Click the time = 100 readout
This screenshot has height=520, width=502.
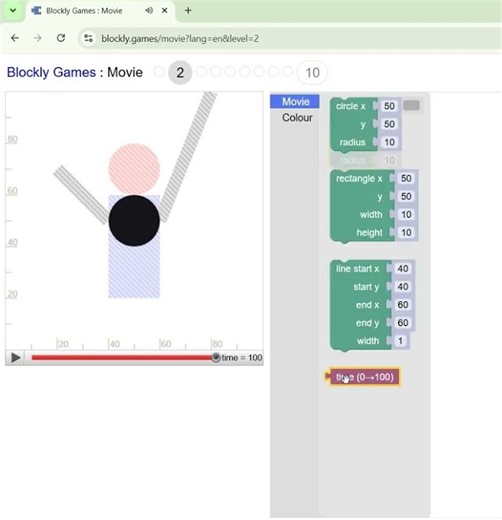242,358
